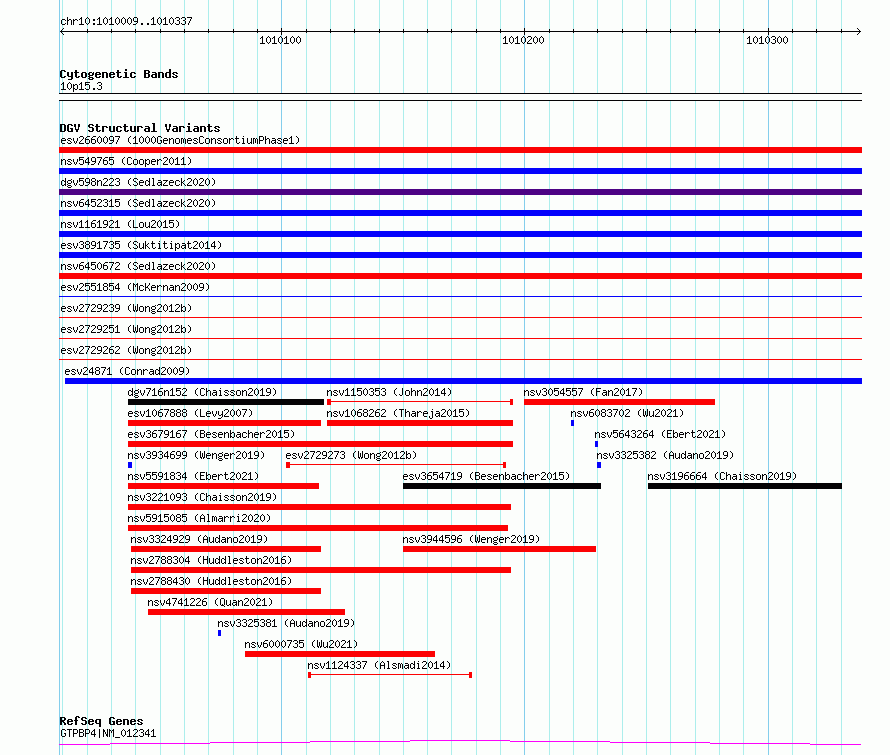
Task: Select the esv2551854 McKernan2009 label
Action: (x=135, y=287)
